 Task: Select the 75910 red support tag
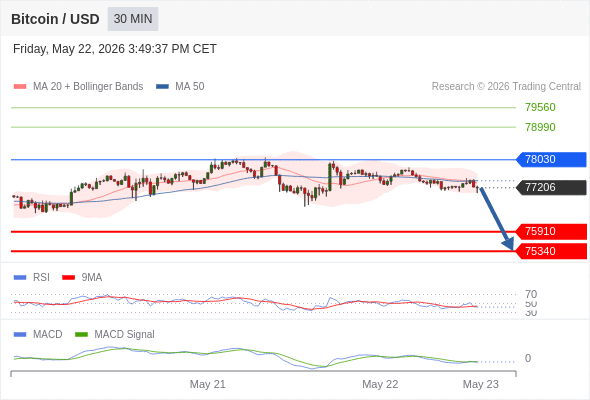(x=551, y=231)
